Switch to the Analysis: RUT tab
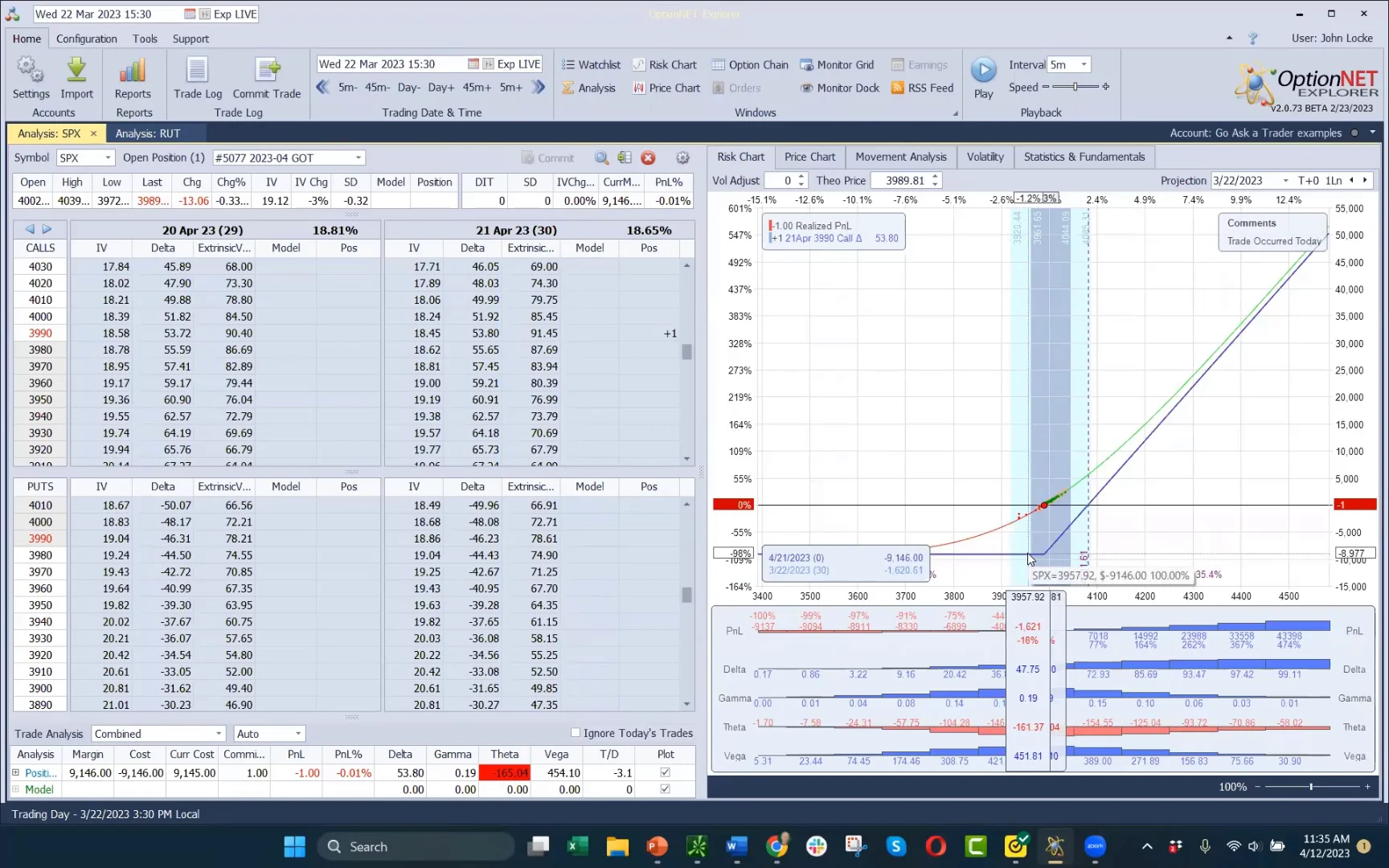 (x=147, y=133)
